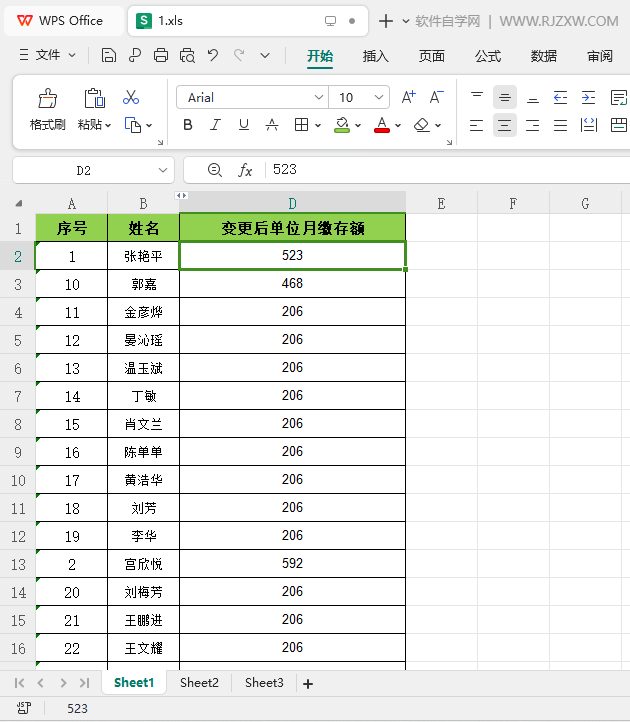
Task: Open the Sheet2 worksheet tab
Action: (199, 682)
